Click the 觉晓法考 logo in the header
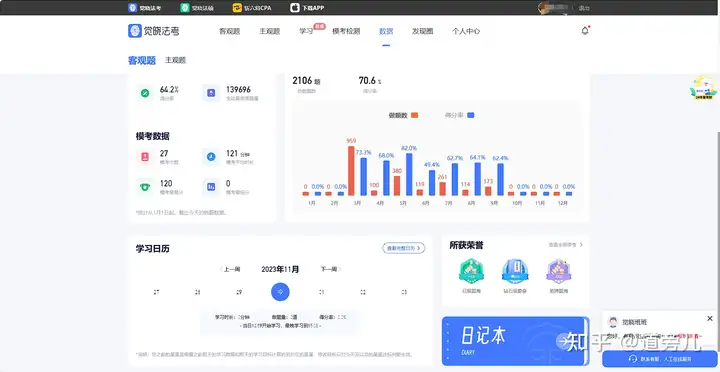This screenshot has height=372, width=720. [153, 31]
